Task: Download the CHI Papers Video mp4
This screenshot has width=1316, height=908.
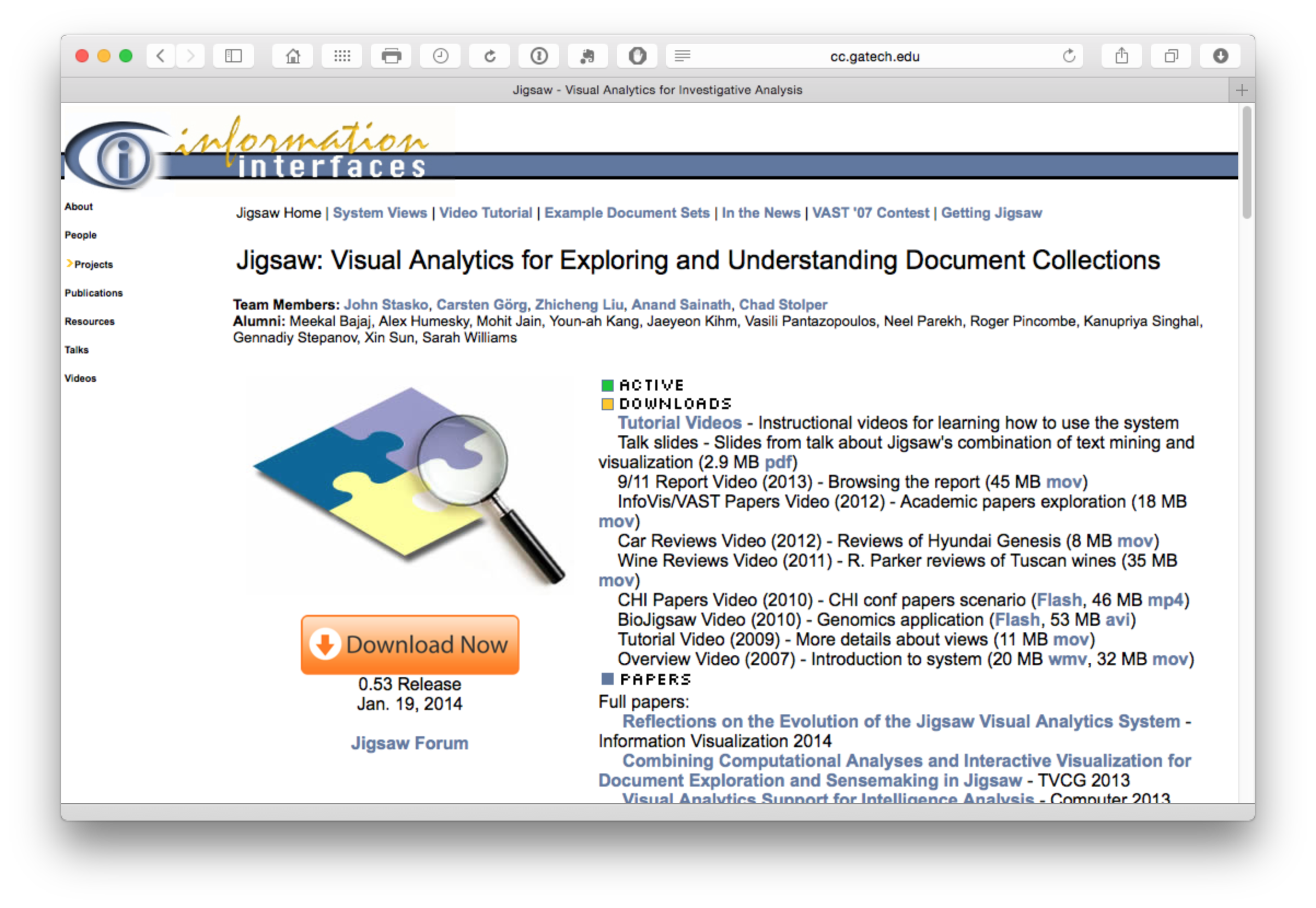Action: 1164,599
